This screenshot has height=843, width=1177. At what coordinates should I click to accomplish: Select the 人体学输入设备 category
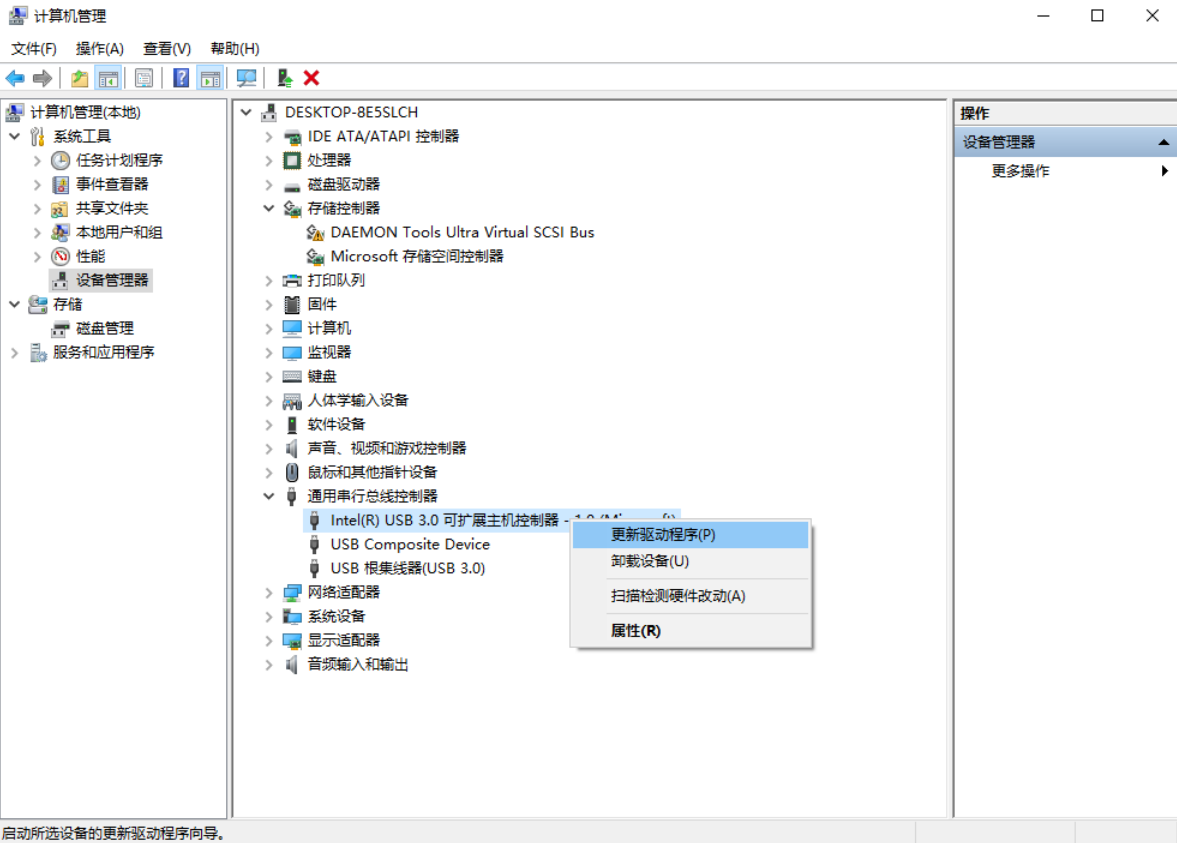tap(358, 400)
